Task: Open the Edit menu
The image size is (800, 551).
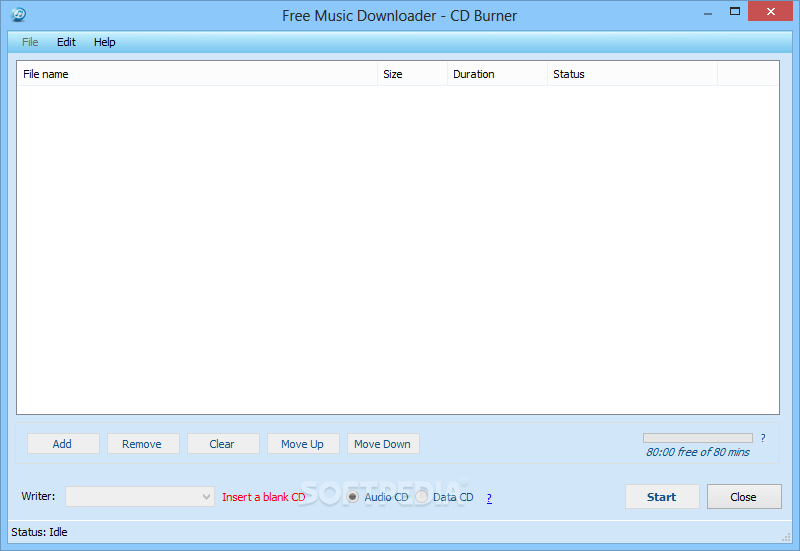Action: (x=66, y=42)
